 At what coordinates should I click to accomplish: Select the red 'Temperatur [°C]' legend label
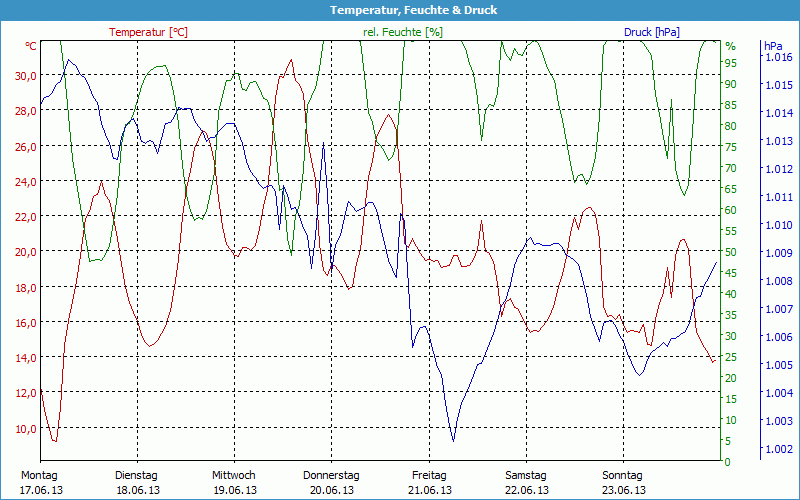pyautogui.click(x=148, y=32)
